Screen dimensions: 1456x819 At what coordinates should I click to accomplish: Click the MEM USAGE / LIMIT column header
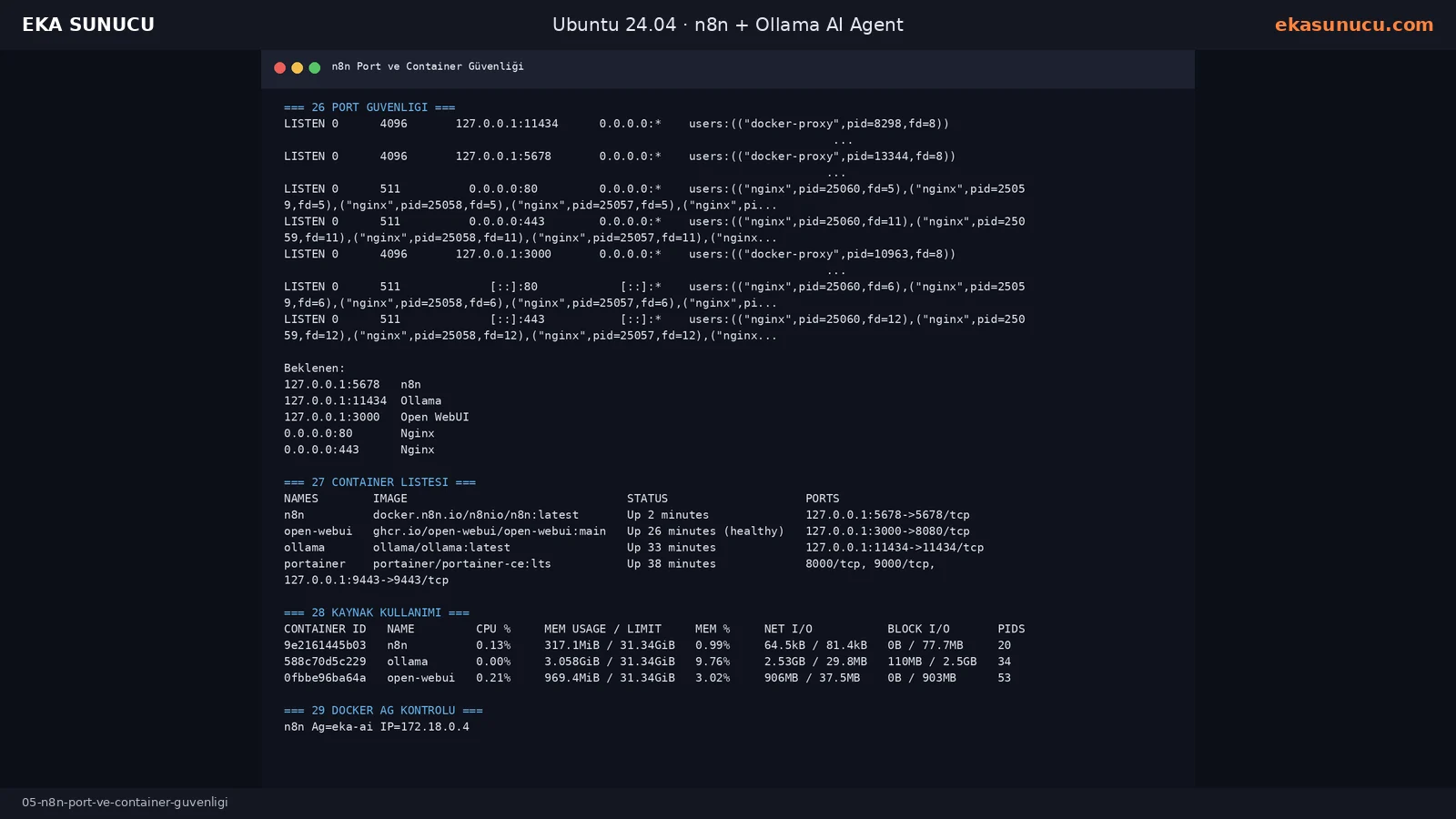pos(602,630)
